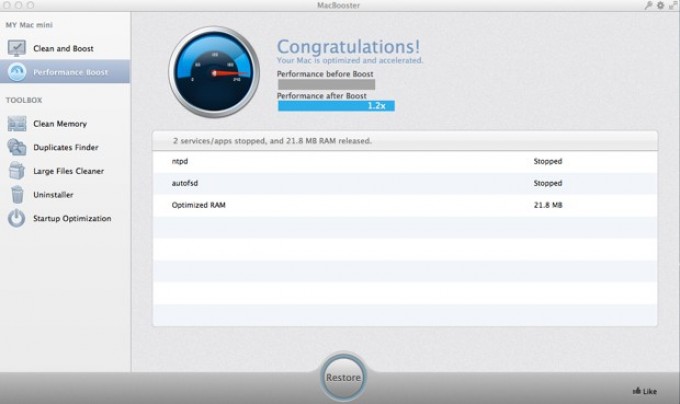
Task: Click the Duplicates Finder icon
Action: [x=16, y=147]
